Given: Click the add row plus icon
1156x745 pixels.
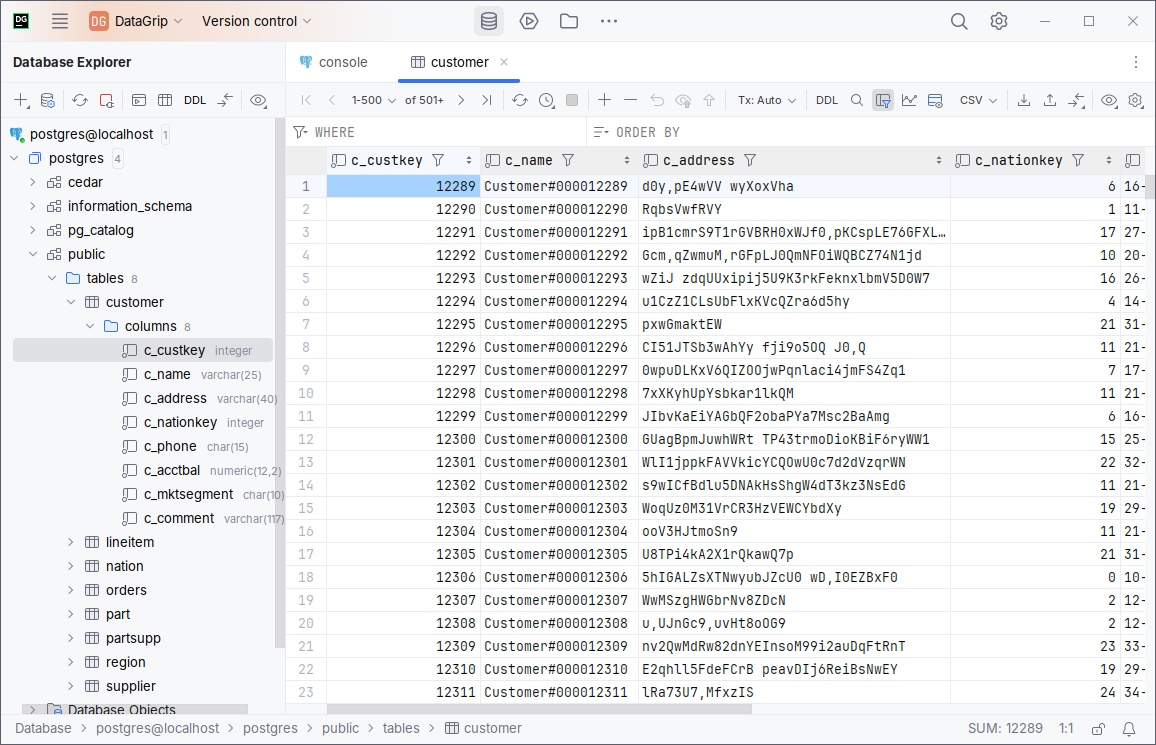Looking at the screenshot, I should pyautogui.click(x=604, y=100).
